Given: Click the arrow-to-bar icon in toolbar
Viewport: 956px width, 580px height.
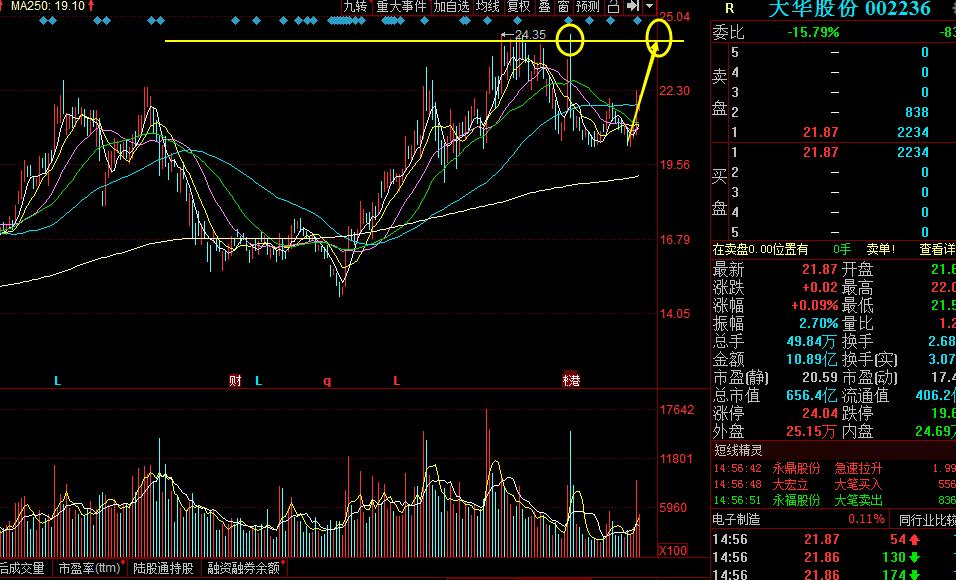Looking at the screenshot, I should (x=633, y=7).
